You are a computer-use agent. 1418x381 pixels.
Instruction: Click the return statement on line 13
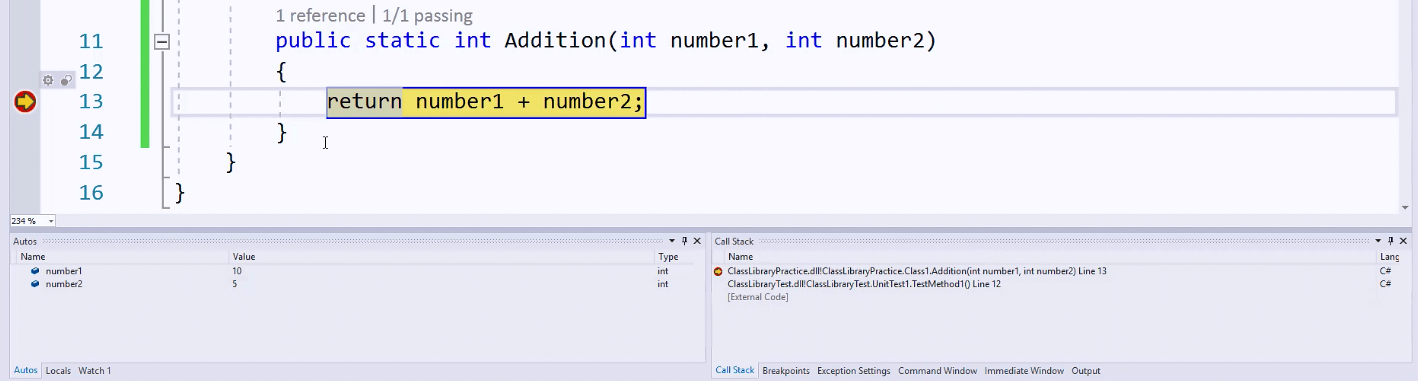[486, 101]
